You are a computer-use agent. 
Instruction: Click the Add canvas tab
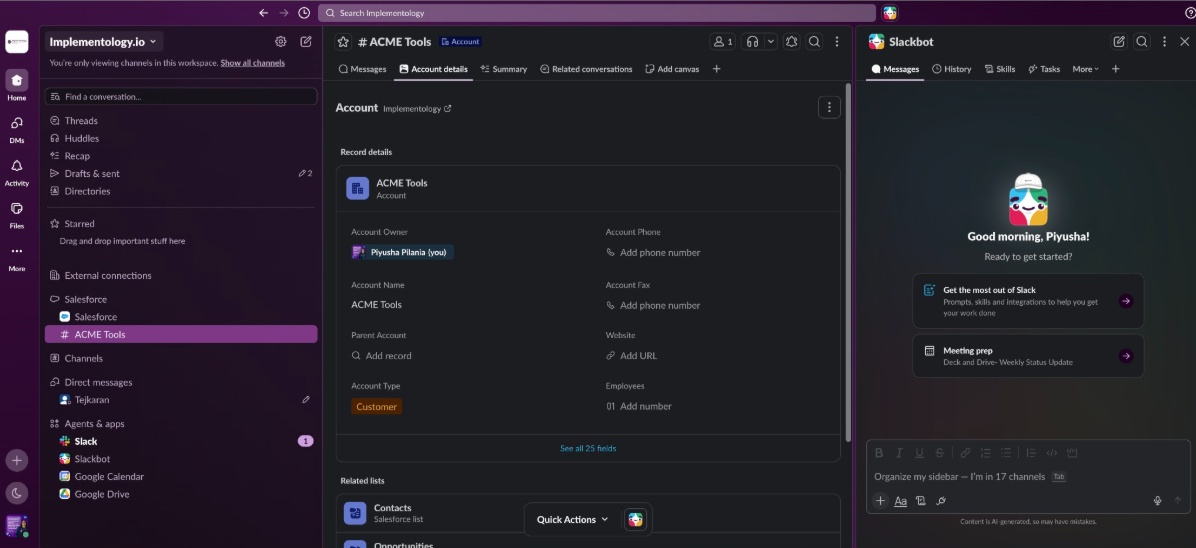coord(672,69)
